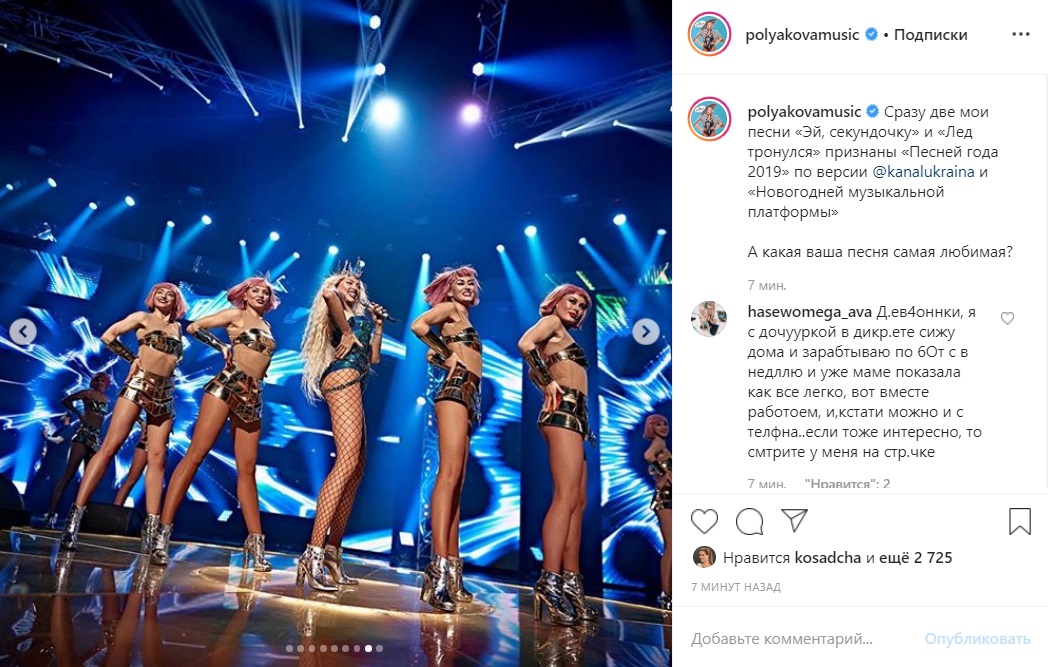
Task: Go to next photo with right arrow
Action: pyautogui.click(x=646, y=331)
